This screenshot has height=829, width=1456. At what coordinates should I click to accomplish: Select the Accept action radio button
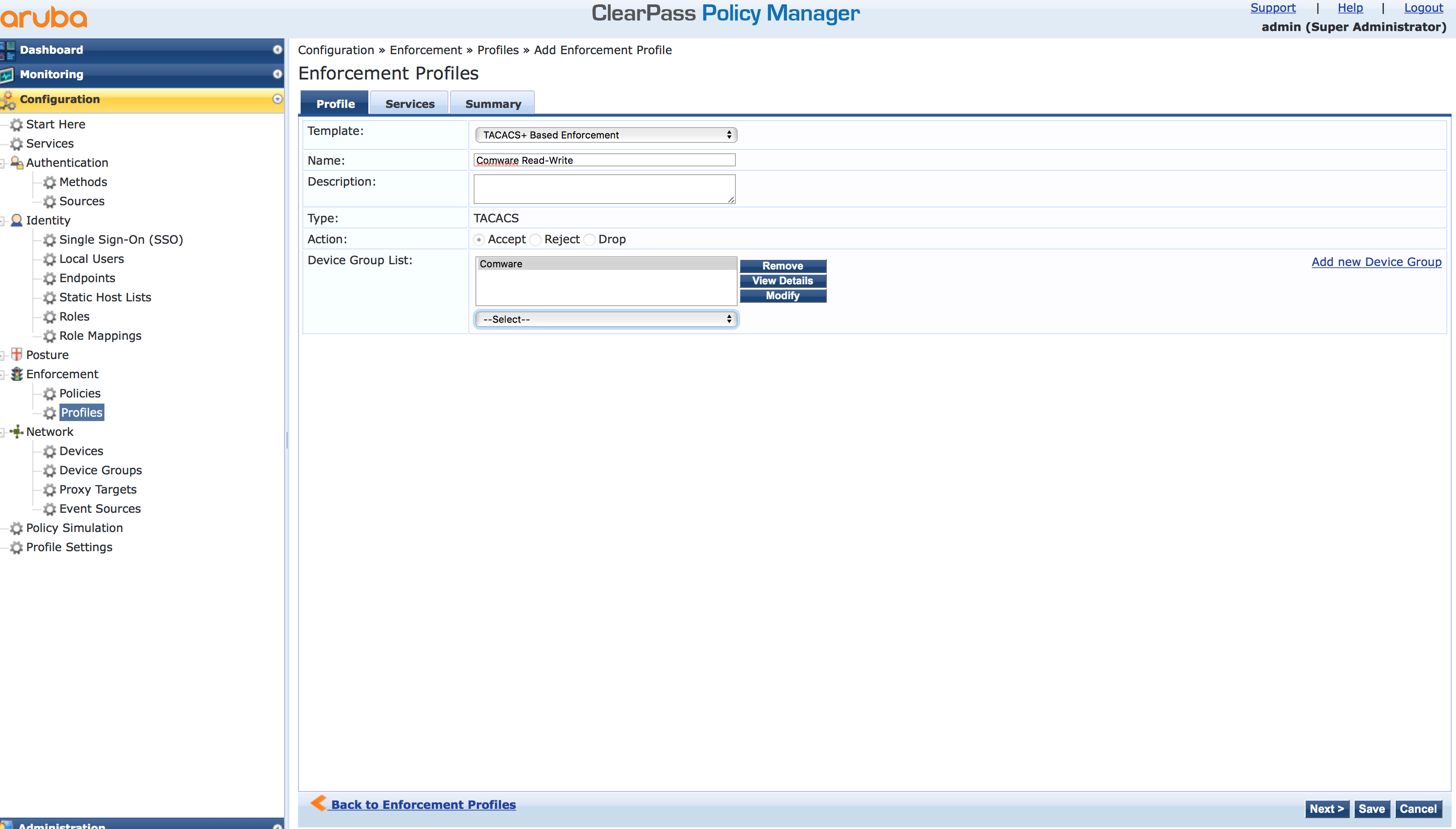[478, 240]
